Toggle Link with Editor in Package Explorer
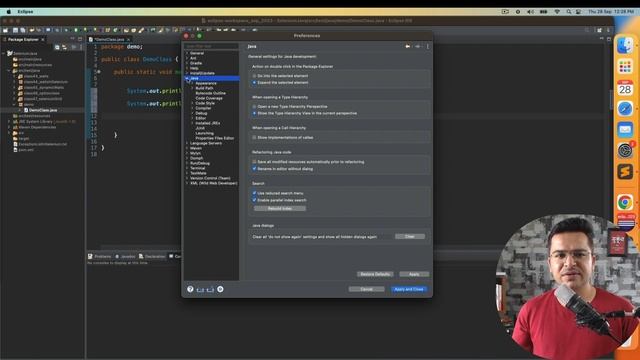 64,47
